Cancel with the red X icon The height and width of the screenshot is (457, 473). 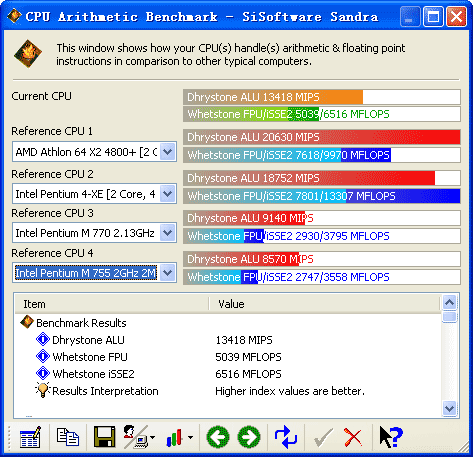pos(353,437)
